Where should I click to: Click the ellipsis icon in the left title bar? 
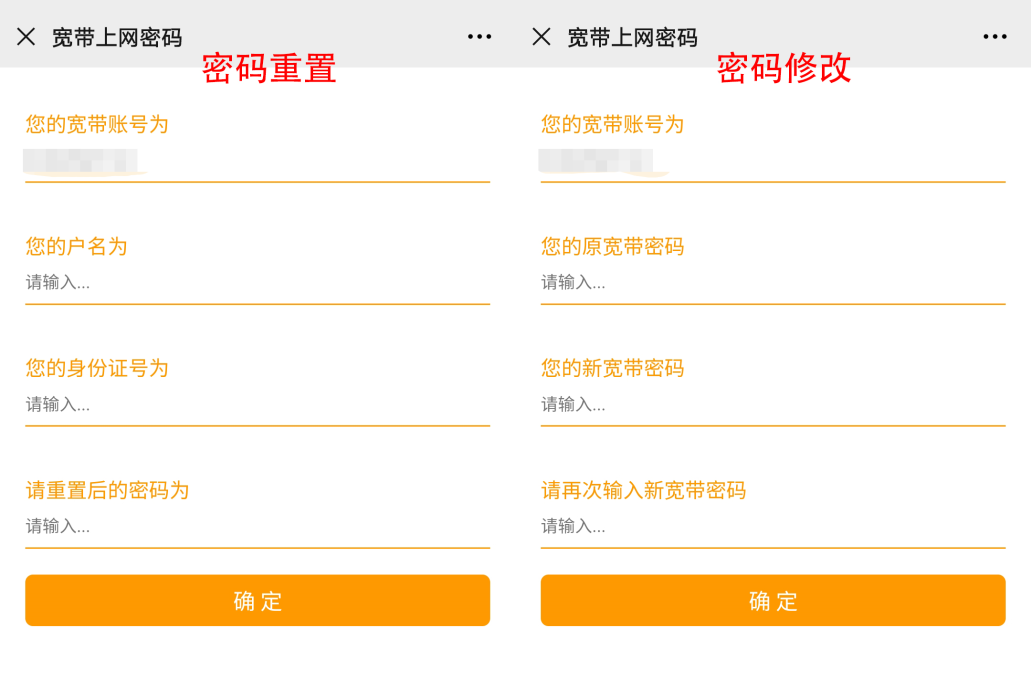pos(479,36)
